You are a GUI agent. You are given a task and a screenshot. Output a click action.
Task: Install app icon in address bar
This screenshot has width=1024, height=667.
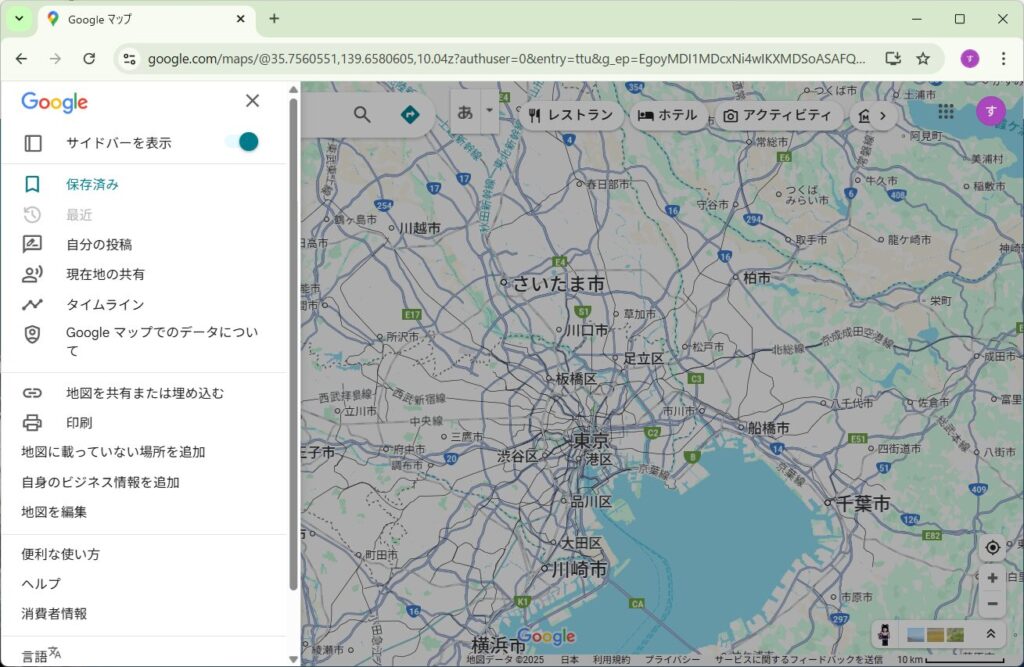[x=893, y=59]
